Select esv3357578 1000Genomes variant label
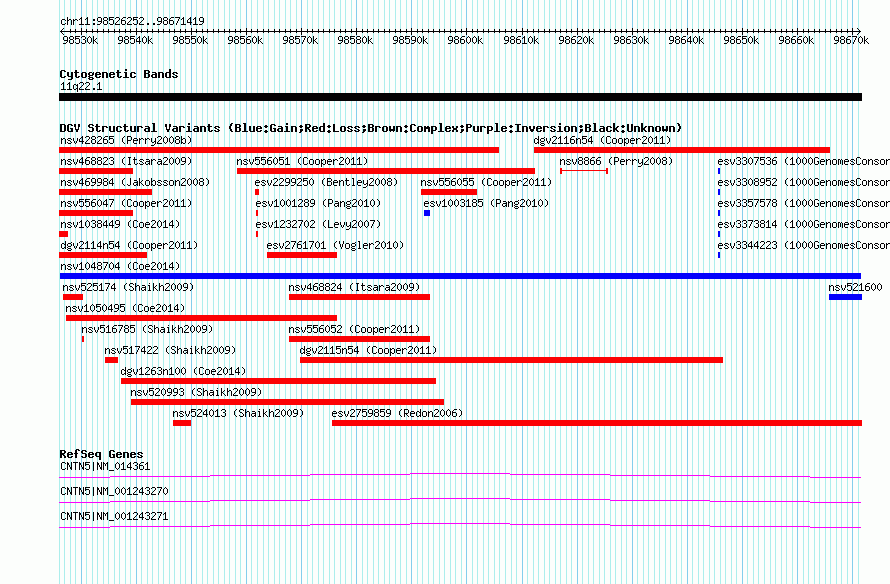 [803, 203]
